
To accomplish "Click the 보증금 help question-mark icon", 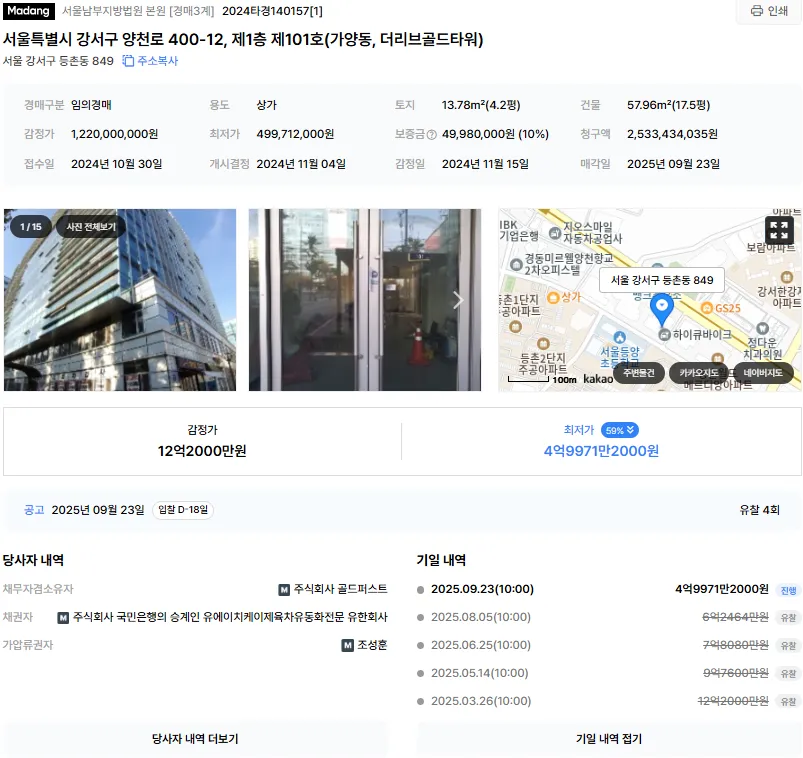I will [x=431, y=135].
